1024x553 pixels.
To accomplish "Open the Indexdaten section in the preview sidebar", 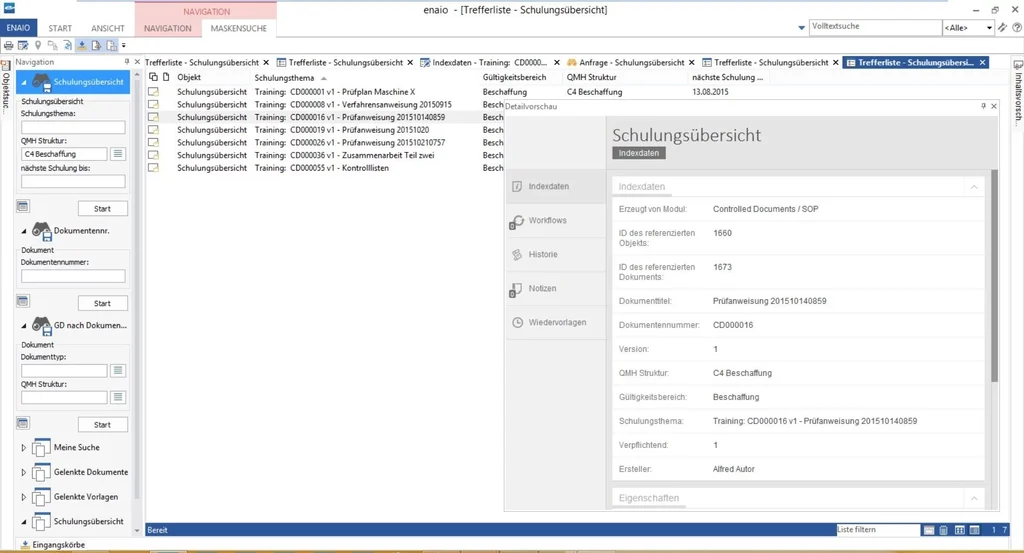I will pos(556,187).
